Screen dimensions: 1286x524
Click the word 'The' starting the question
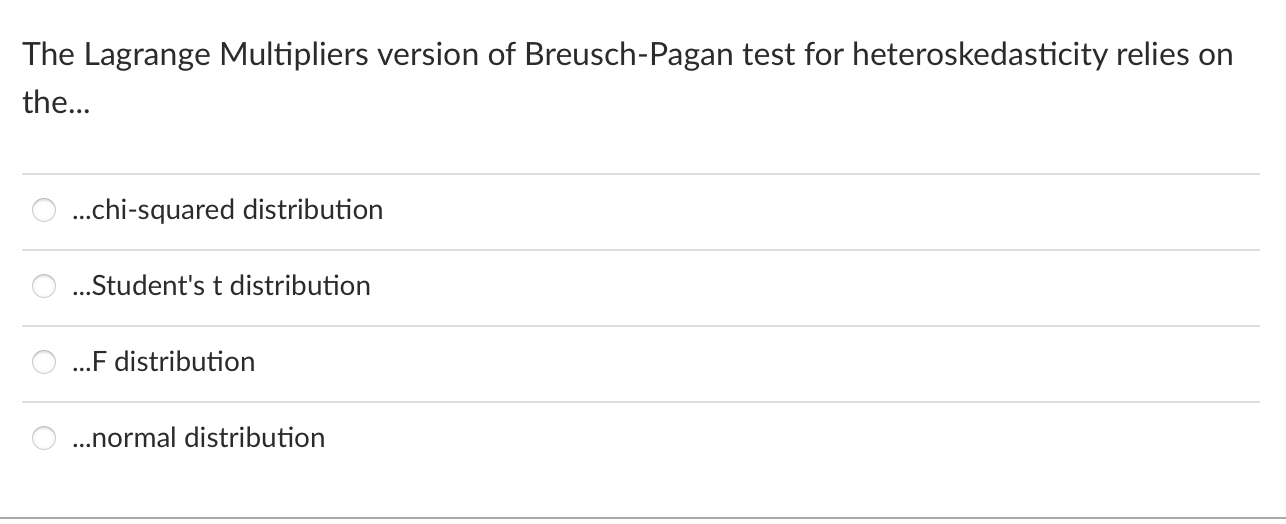[x=48, y=55]
